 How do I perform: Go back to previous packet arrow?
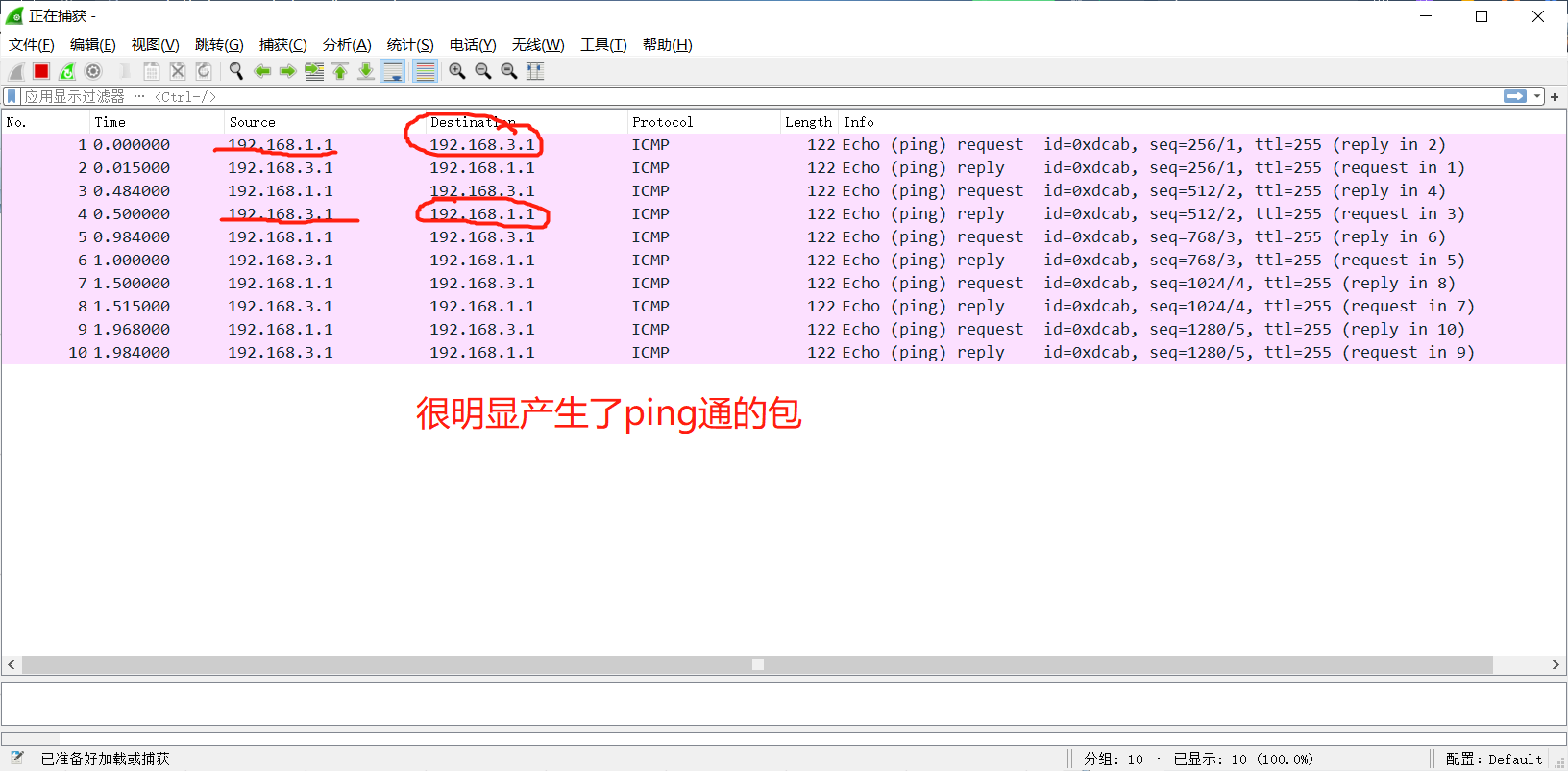click(x=261, y=71)
